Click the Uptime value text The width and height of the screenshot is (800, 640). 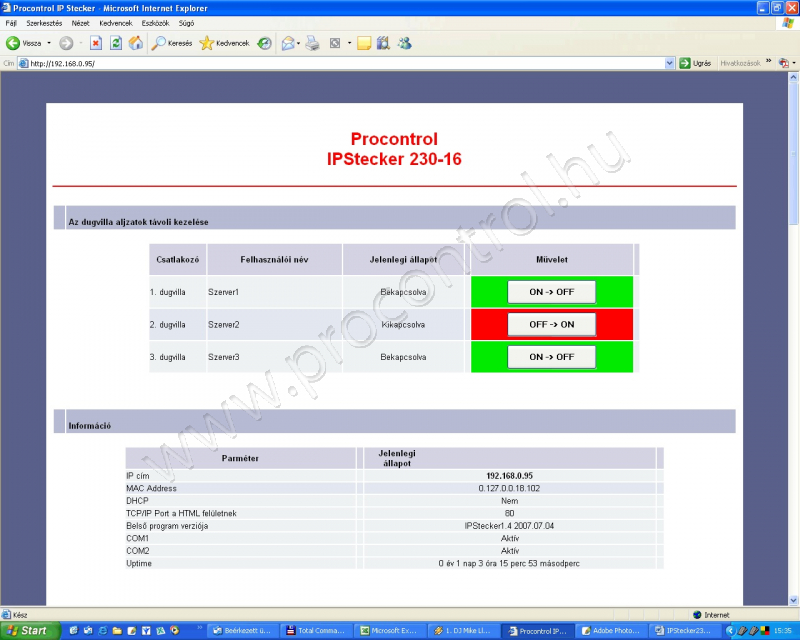509,563
